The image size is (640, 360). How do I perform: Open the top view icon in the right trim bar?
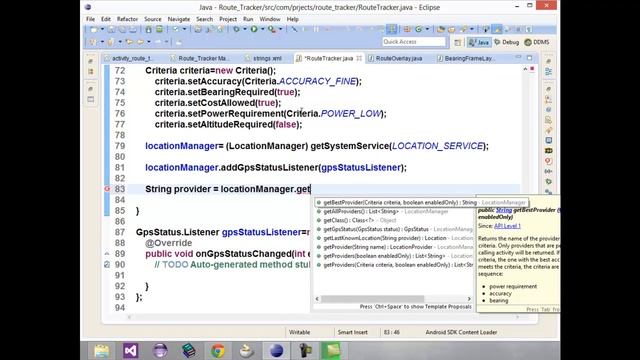549,61
